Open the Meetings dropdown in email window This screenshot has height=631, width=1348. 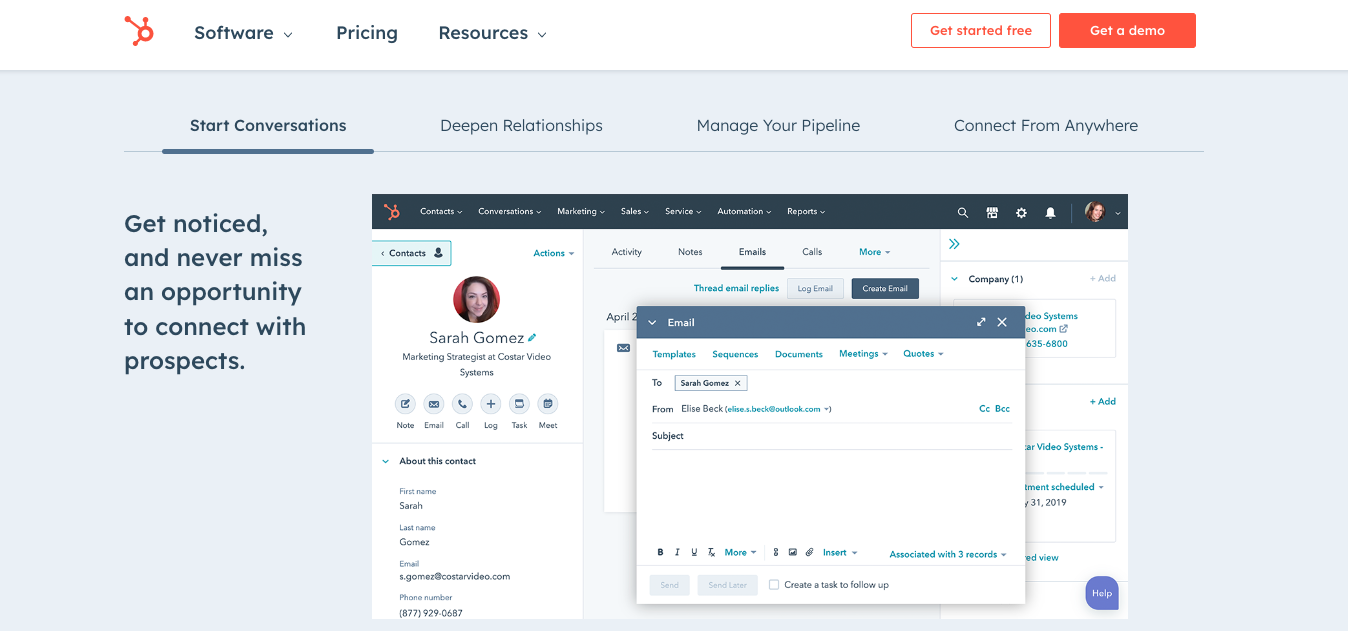click(863, 354)
